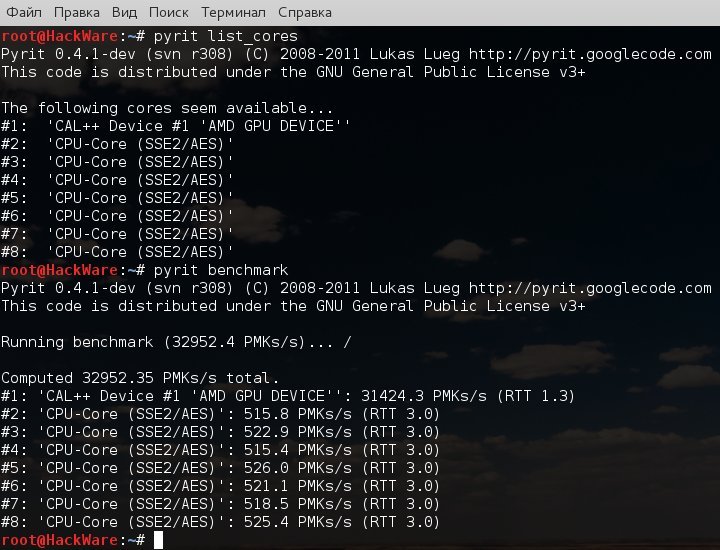Click list row '#1: CAL++ Device #1' without PMKs

[x=176, y=126]
